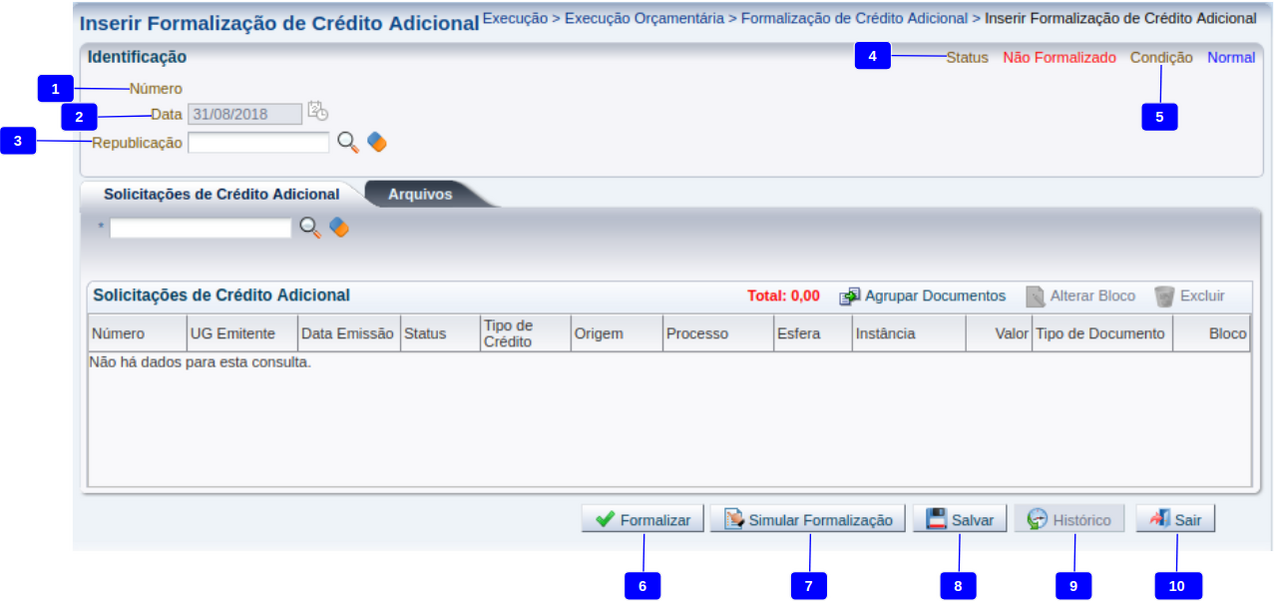The image size is (1275, 603).
Task: Click the Excluir trash icon
Action: (x=1164, y=297)
